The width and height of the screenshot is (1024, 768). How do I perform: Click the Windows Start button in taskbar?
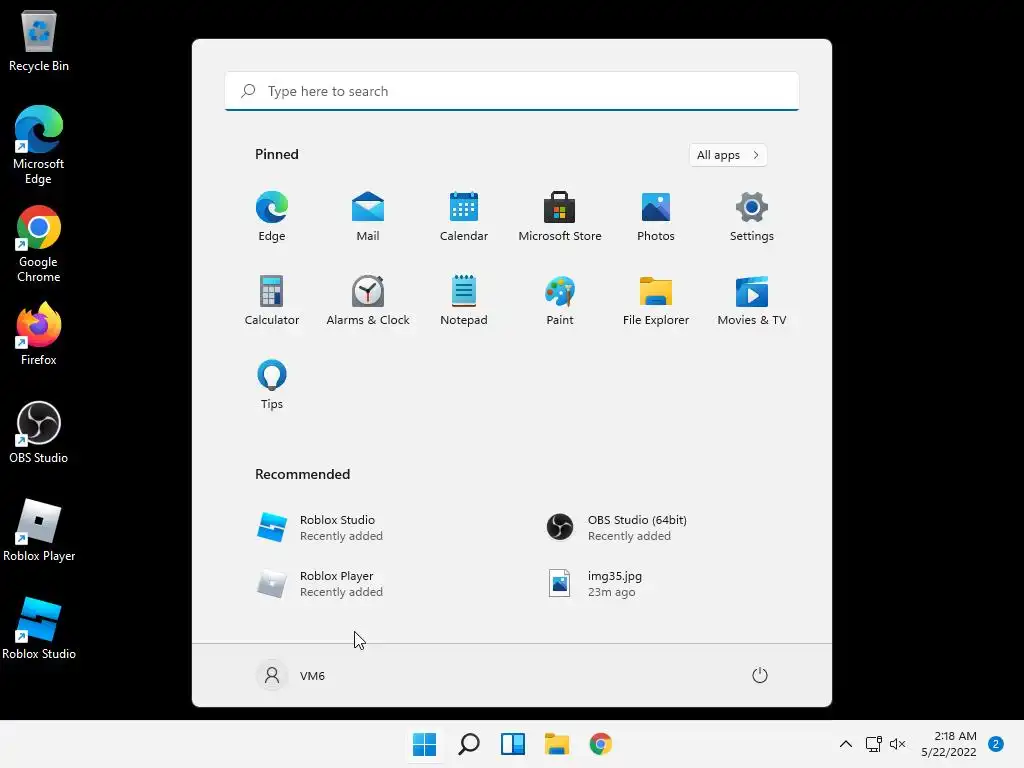[x=424, y=744]
